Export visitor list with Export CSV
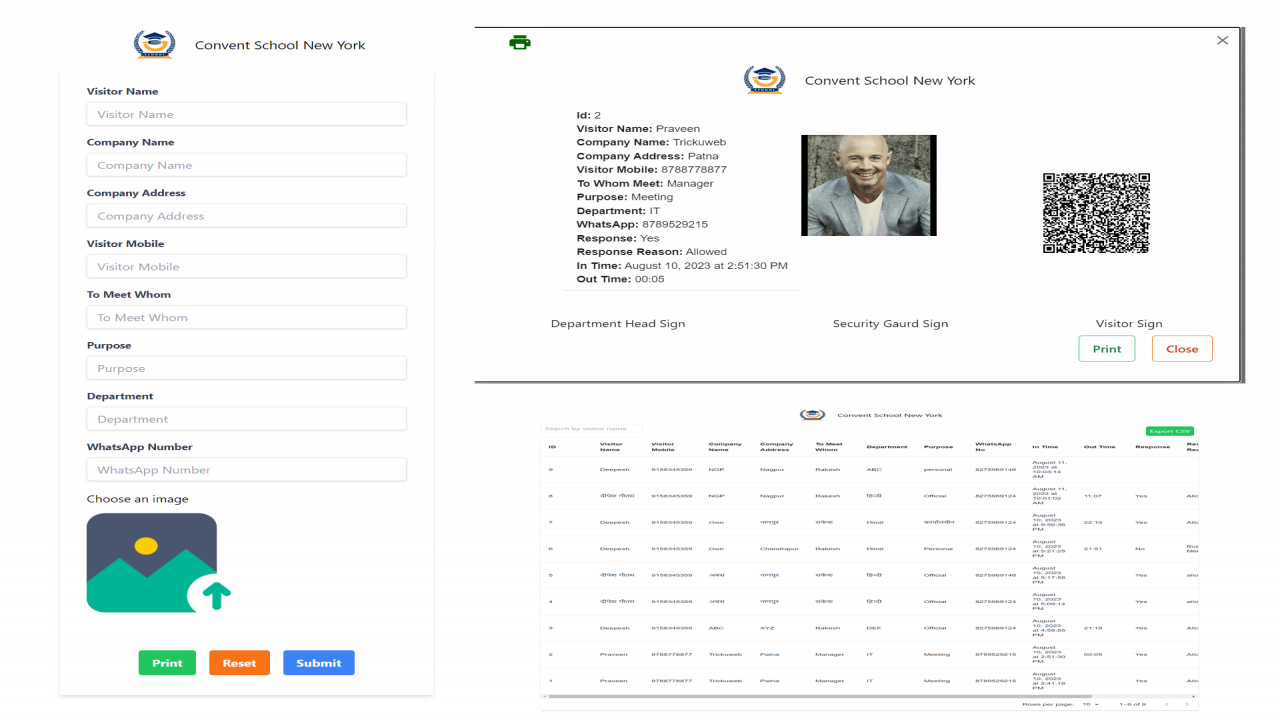This screenshot has height=720, width=1280. point(1169,431)
